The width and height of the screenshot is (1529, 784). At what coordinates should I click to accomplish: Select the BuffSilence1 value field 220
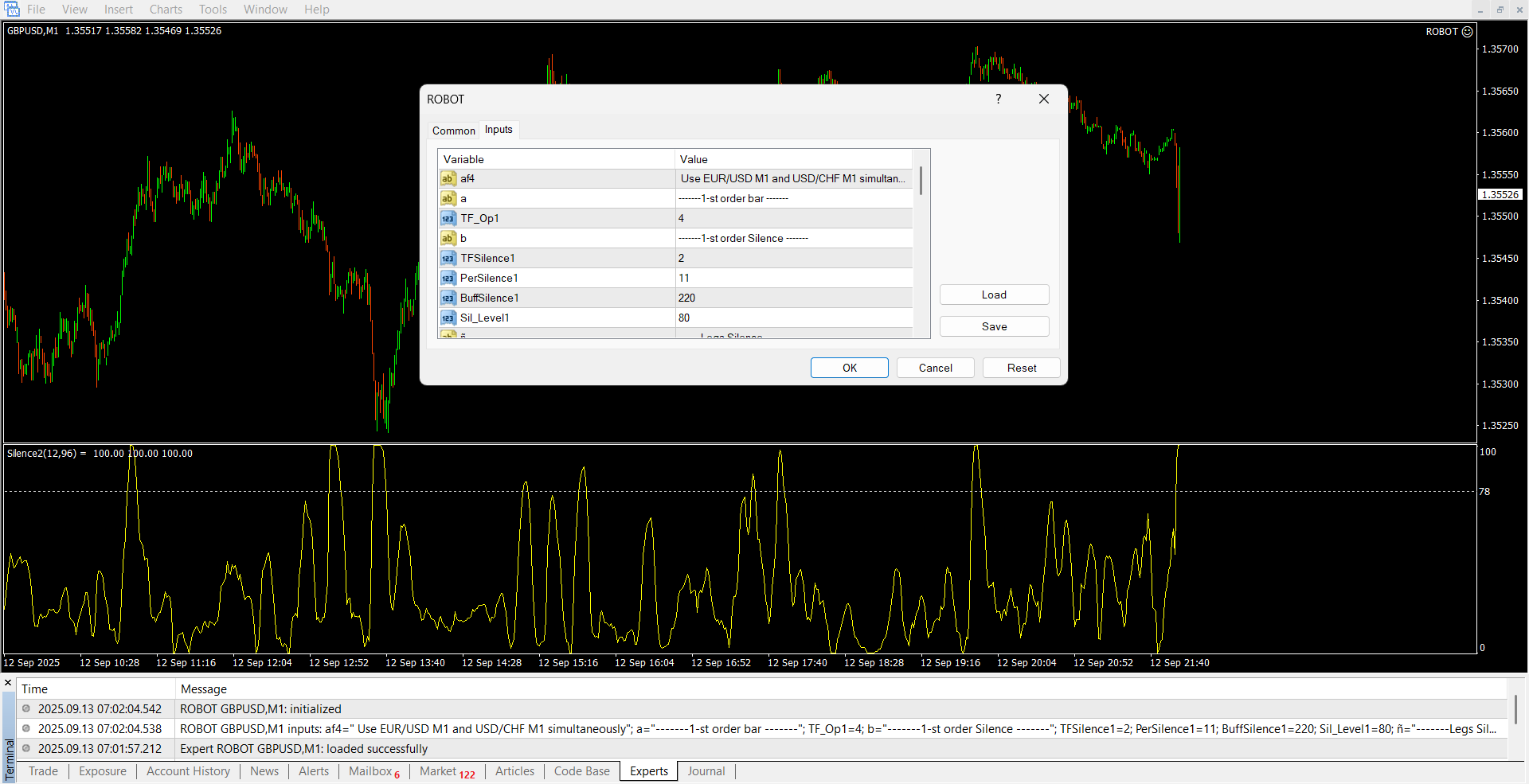(x=792, y=298)
